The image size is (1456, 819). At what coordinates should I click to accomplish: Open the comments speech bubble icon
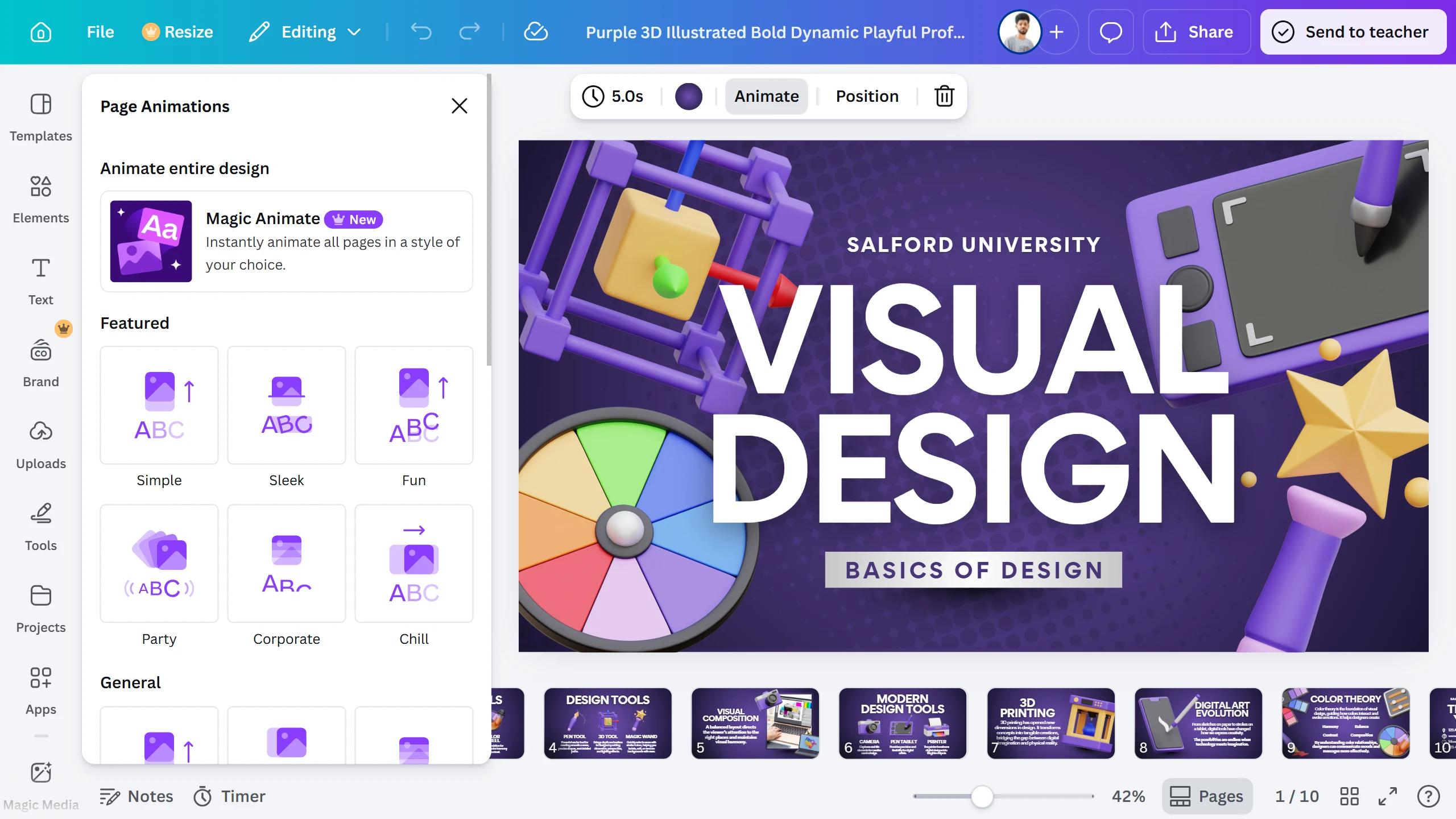(x=1110, y=32)
